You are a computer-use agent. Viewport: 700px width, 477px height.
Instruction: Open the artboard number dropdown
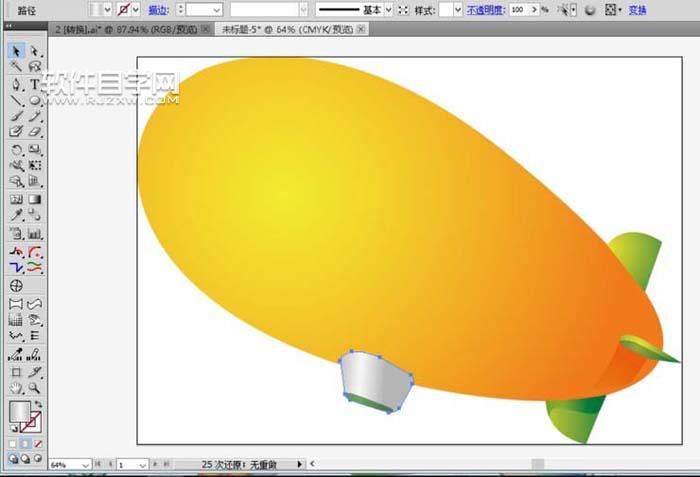tap(142, 465)
